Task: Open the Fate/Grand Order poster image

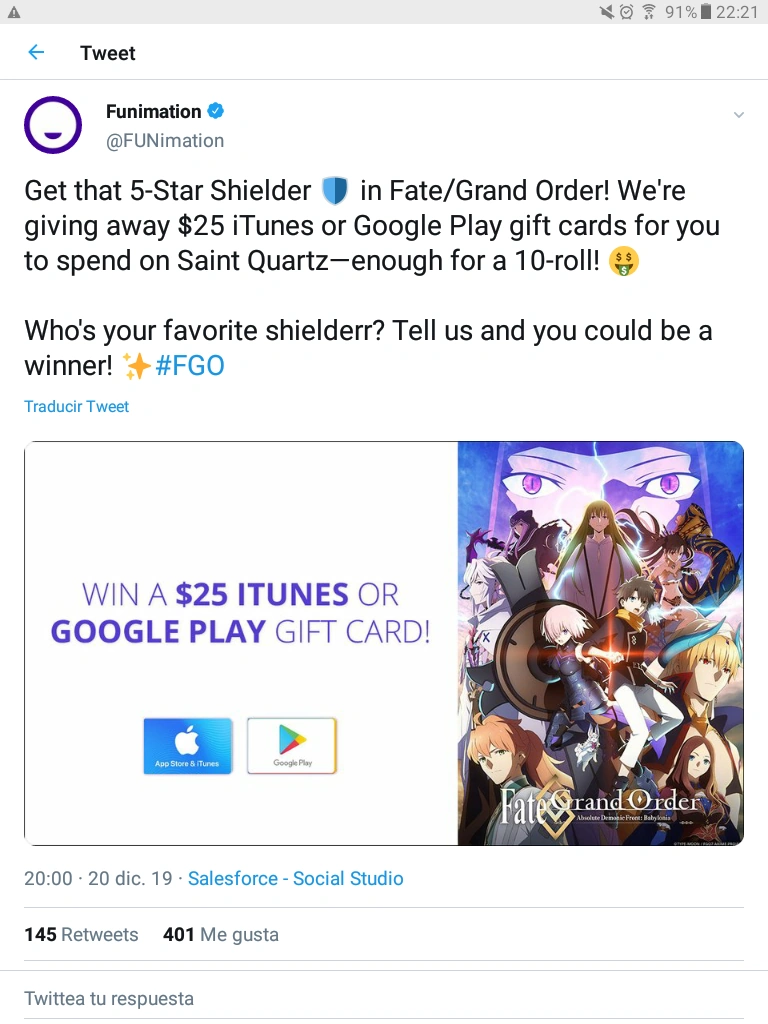Action: click(600, 643)
